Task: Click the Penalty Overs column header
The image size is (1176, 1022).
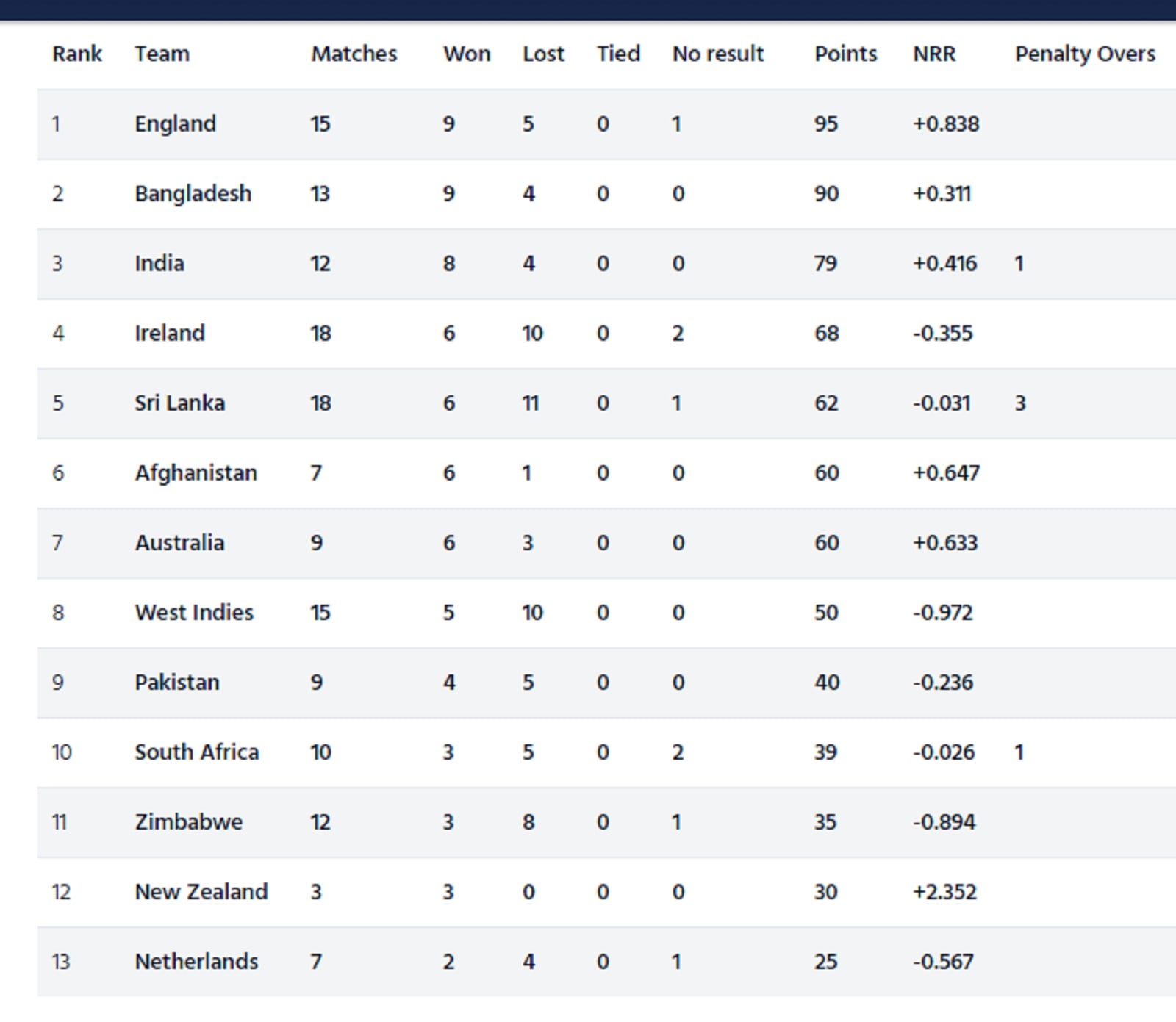Action: point(1085,54)
